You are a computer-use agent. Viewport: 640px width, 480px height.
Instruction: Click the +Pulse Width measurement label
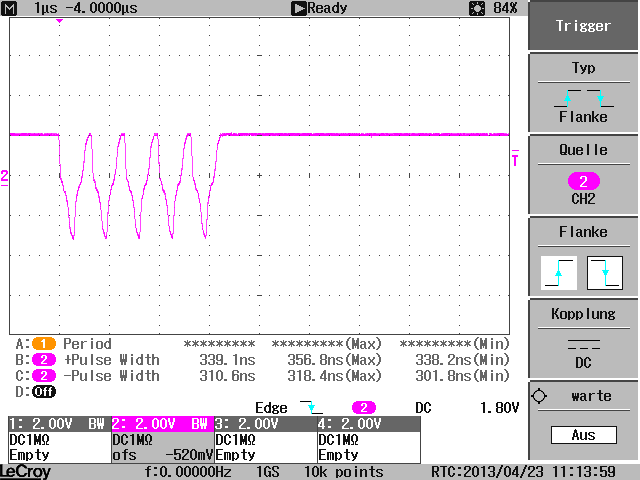[111, 360]
